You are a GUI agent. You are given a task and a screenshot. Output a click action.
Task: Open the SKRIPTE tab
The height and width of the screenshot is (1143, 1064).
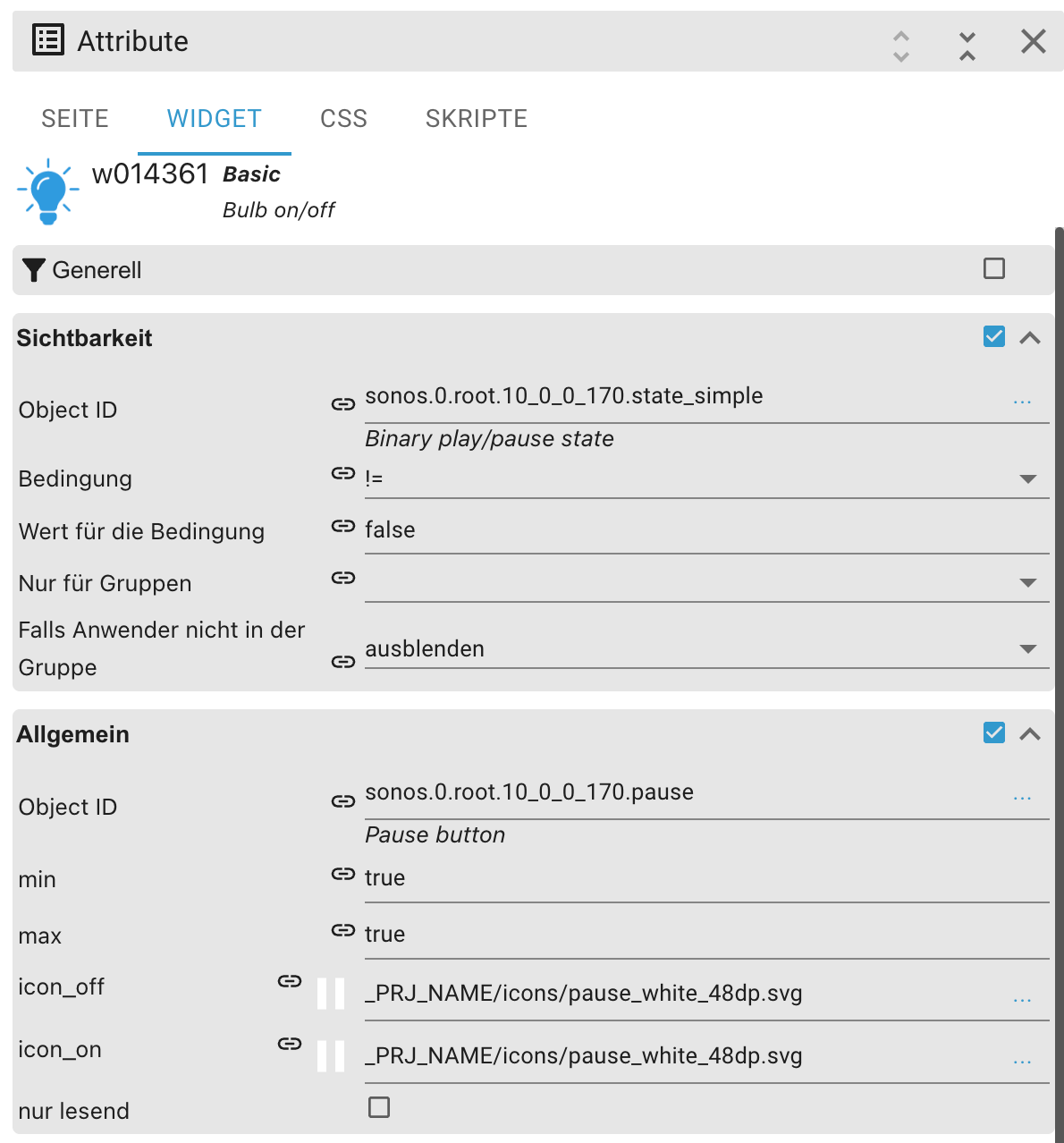tap(477, 118)
